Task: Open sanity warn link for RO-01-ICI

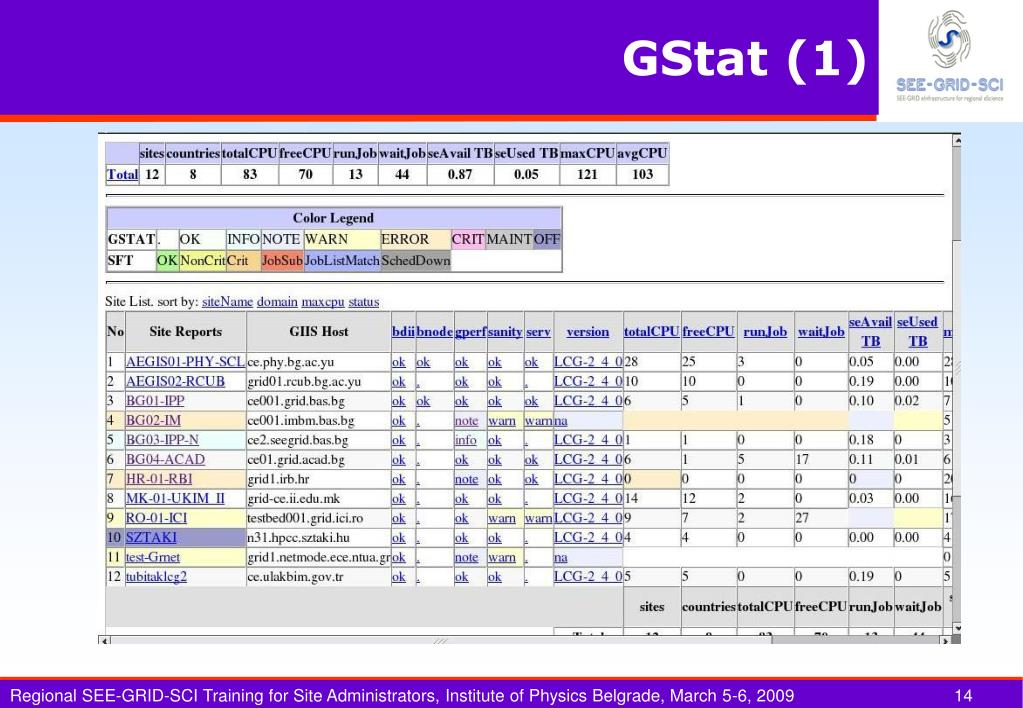Action: coord(502,519)
